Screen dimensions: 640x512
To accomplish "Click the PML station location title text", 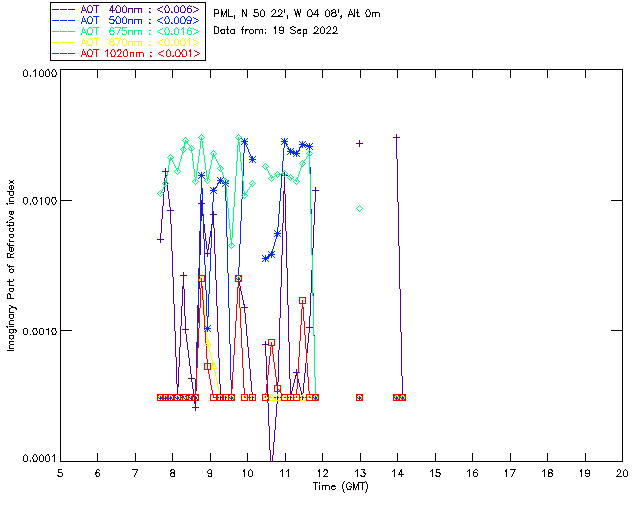I will [297, 14].
